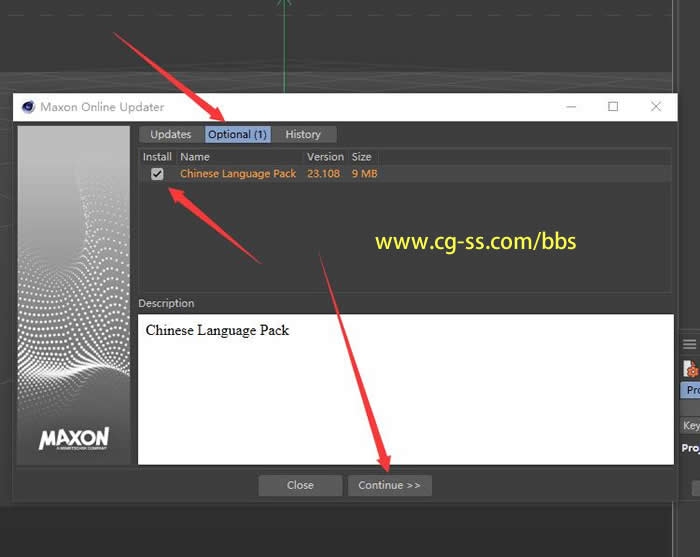Sort list by the Version column header

coord(325,157)
